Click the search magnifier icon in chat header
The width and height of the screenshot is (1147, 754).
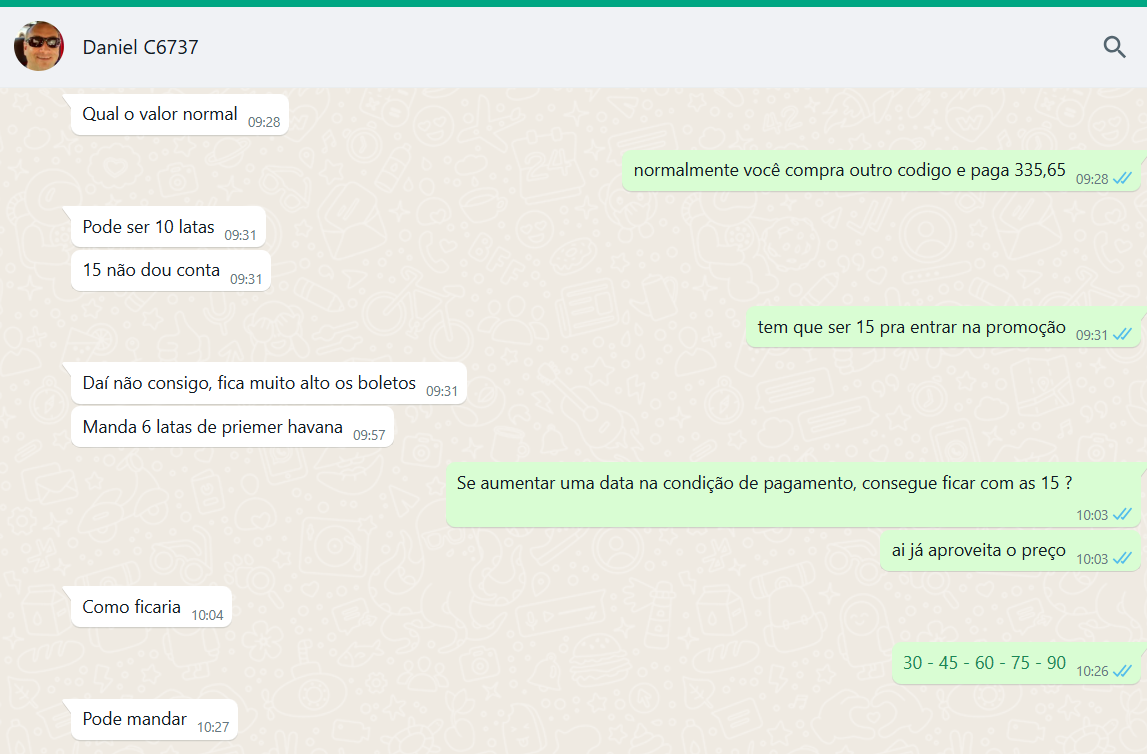pos(1114,46)
